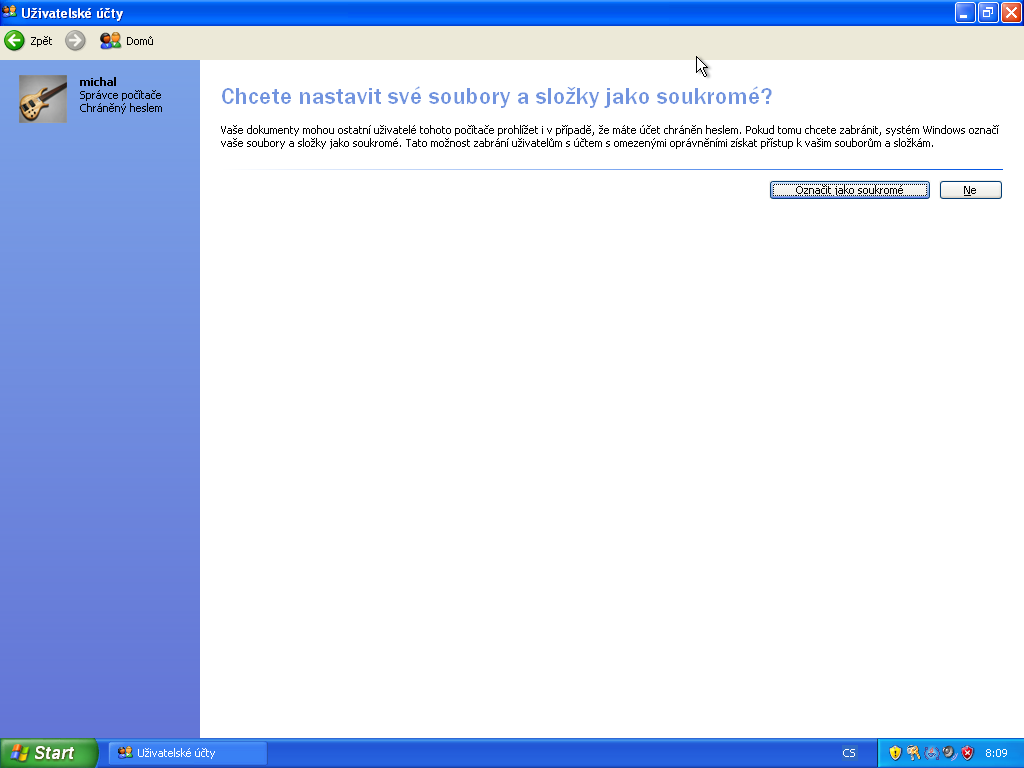Minimize the Uživatelské účty window
This screenshot has height=768, width=1024.
click(965, 13)
